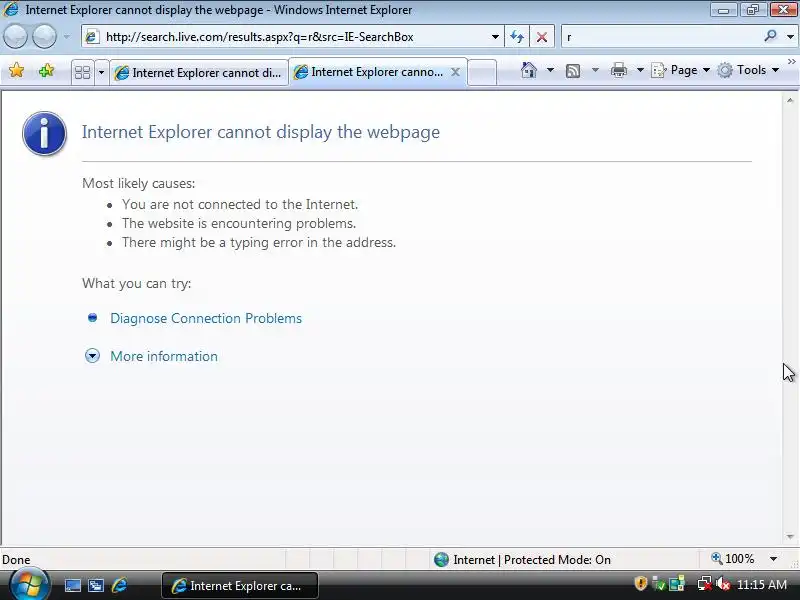This screenshot has width=800, height=600.
Task: Click the 'Internet Explorer cannot display the webpage' heading
Action: coord(261,132)
